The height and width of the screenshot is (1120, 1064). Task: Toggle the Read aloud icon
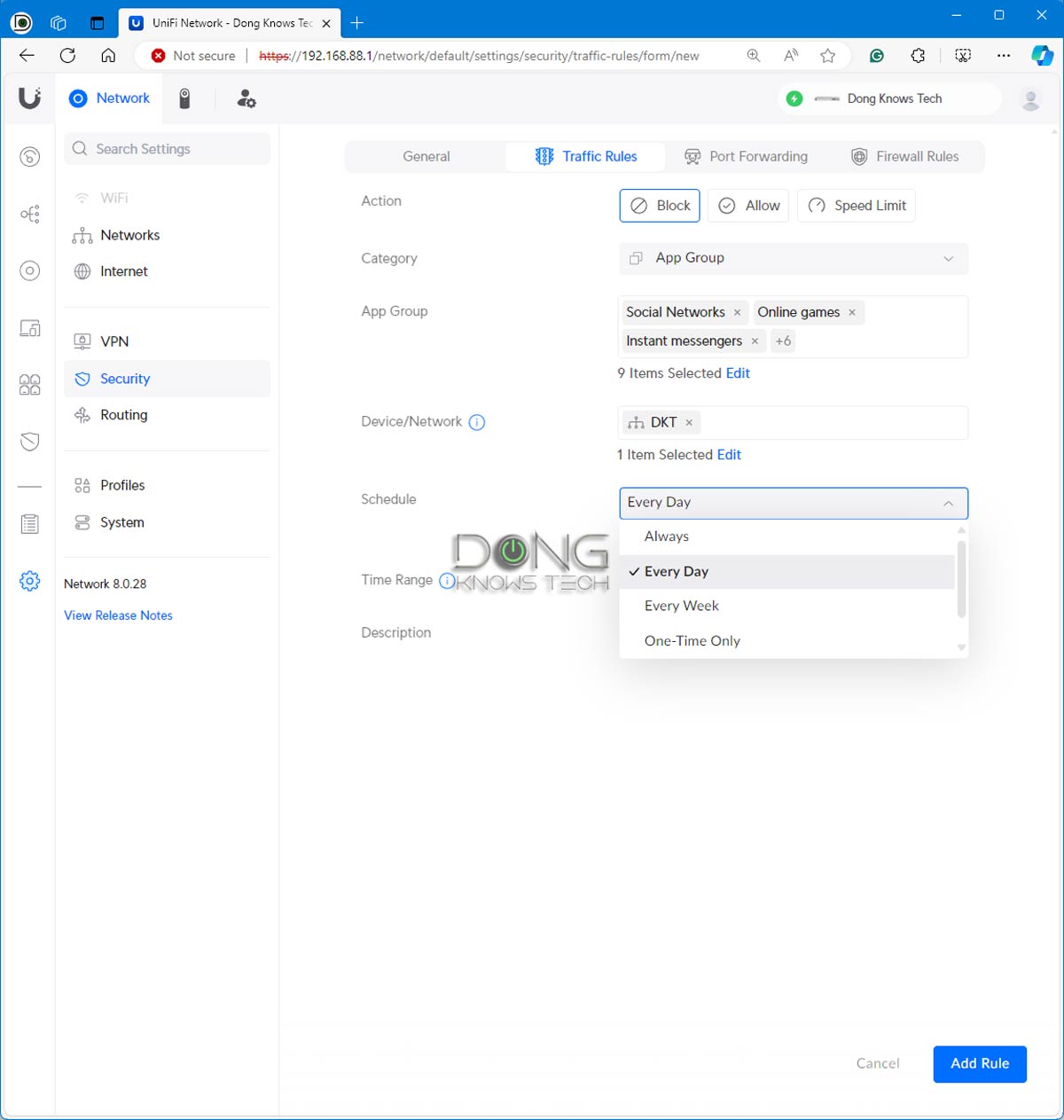pos(791,55)
